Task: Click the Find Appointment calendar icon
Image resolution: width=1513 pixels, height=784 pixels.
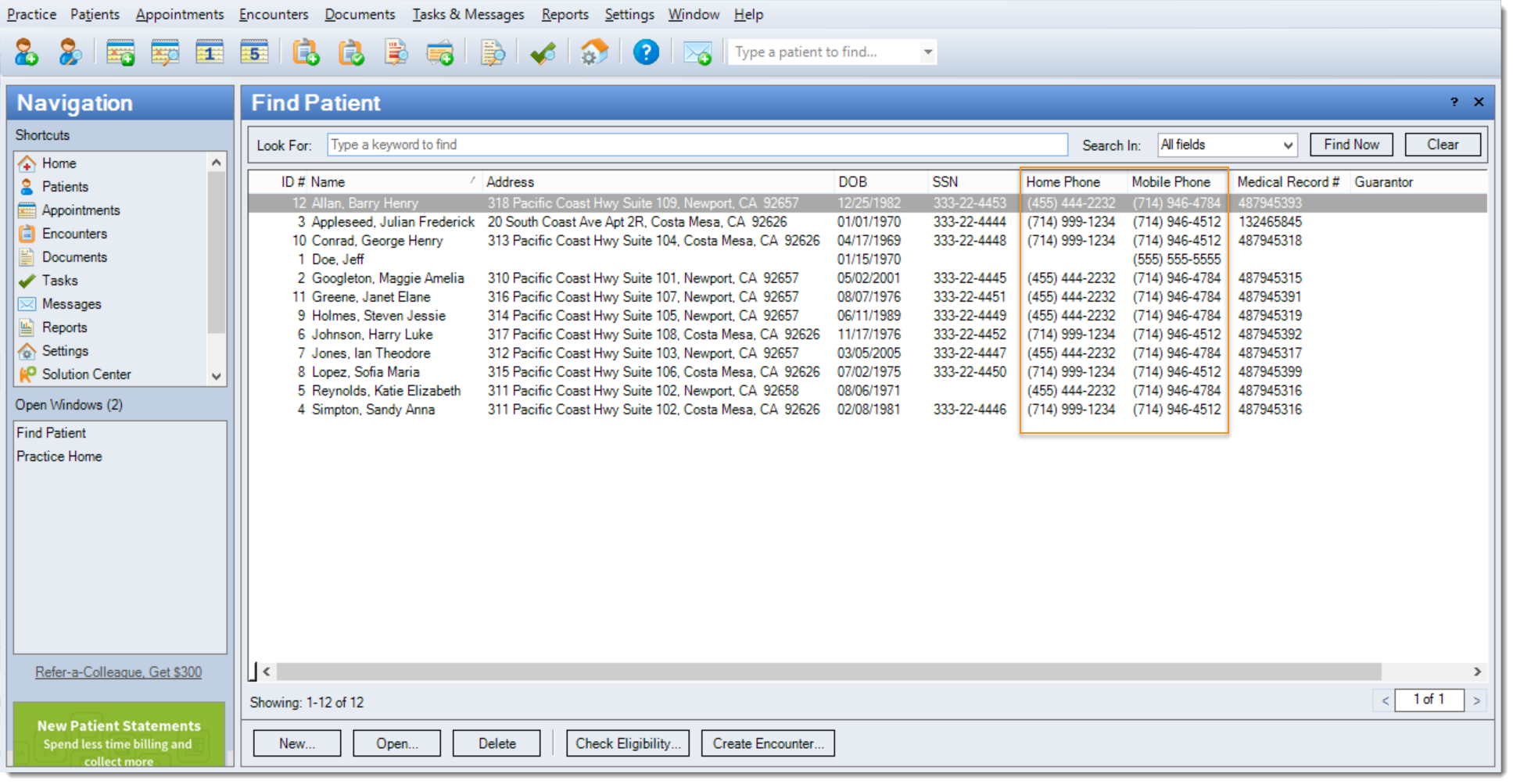Action: click(x=165, y=52)
